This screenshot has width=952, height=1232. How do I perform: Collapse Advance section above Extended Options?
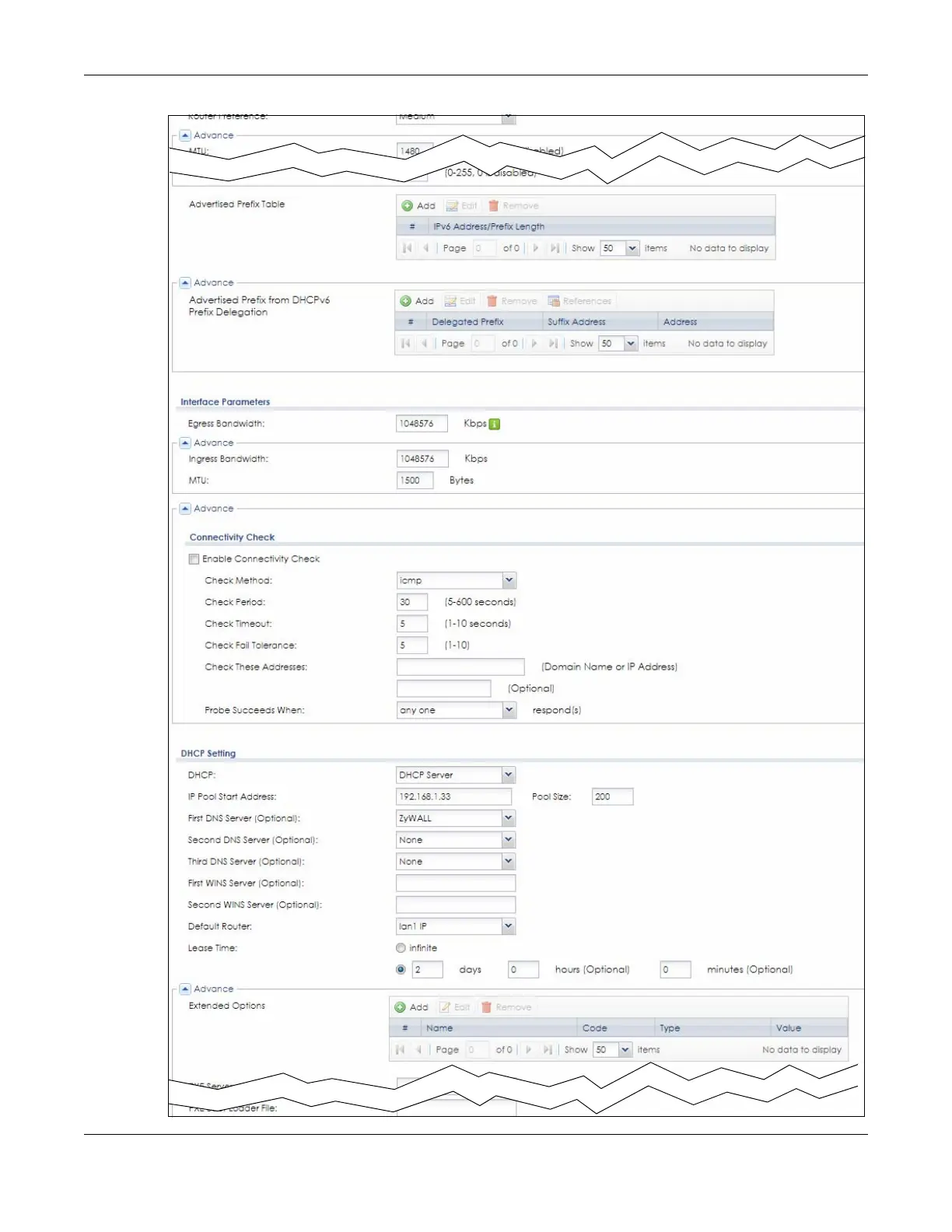pos(185,989)
